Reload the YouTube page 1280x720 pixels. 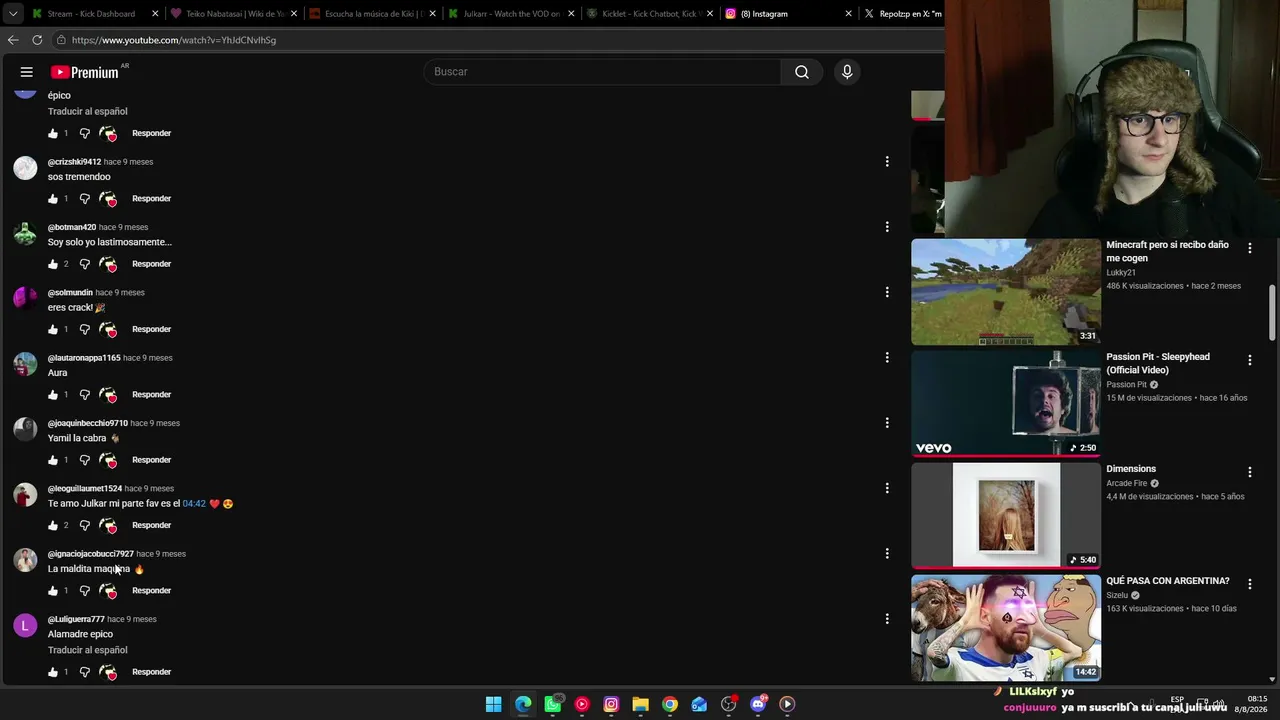pyautogui.click(x=37, y=40)
